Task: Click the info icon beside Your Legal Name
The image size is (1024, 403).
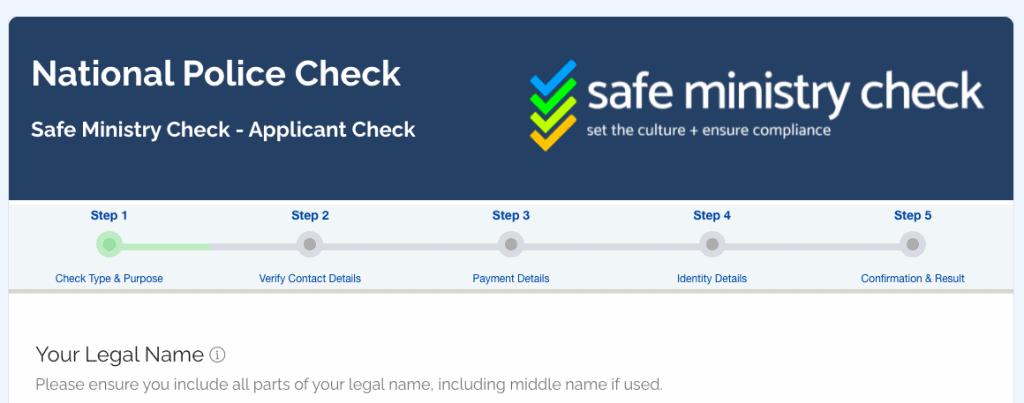Action: (x=217, y=355)
